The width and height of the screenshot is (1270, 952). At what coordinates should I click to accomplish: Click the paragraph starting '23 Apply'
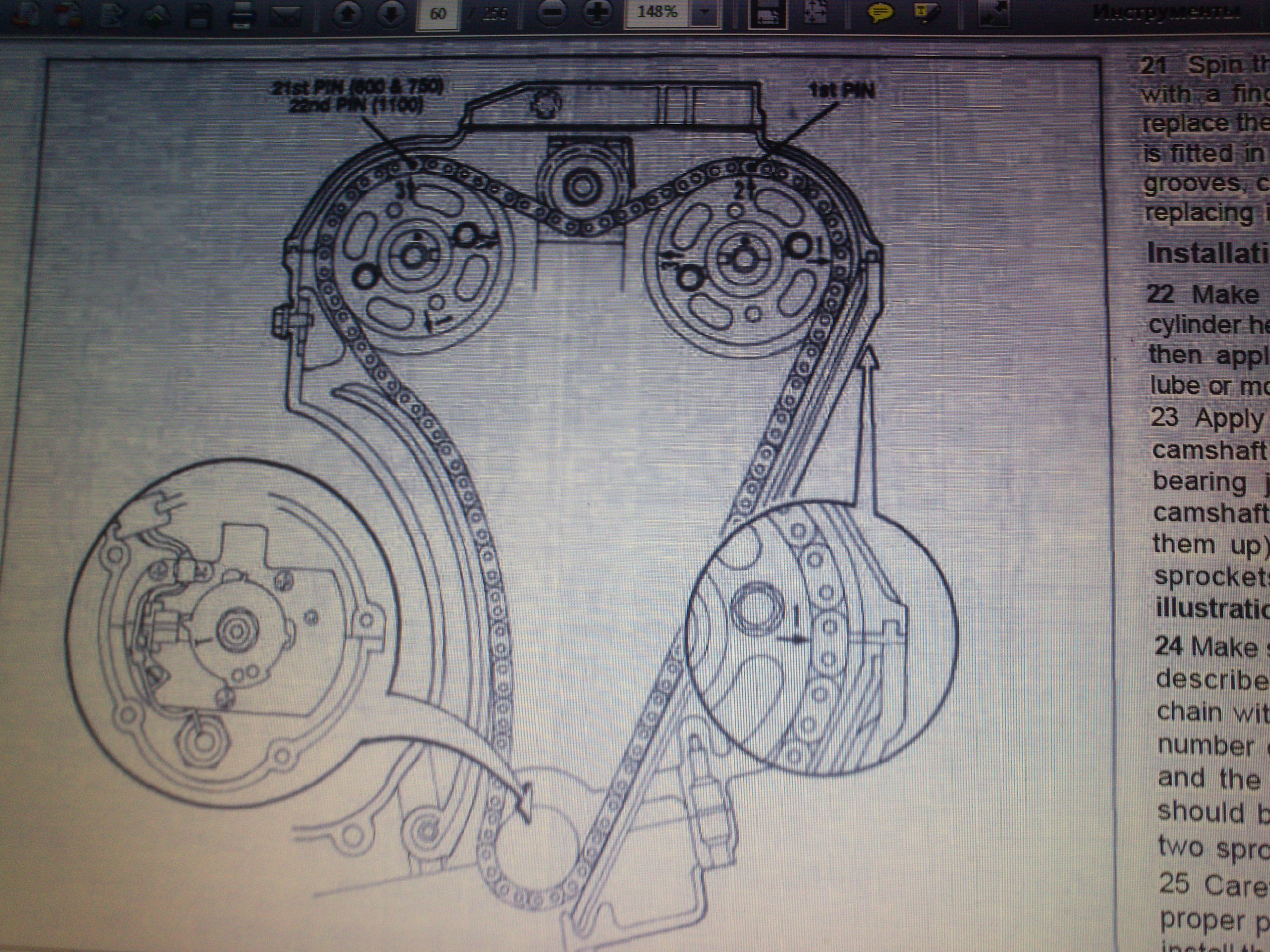coord(1210,513)
